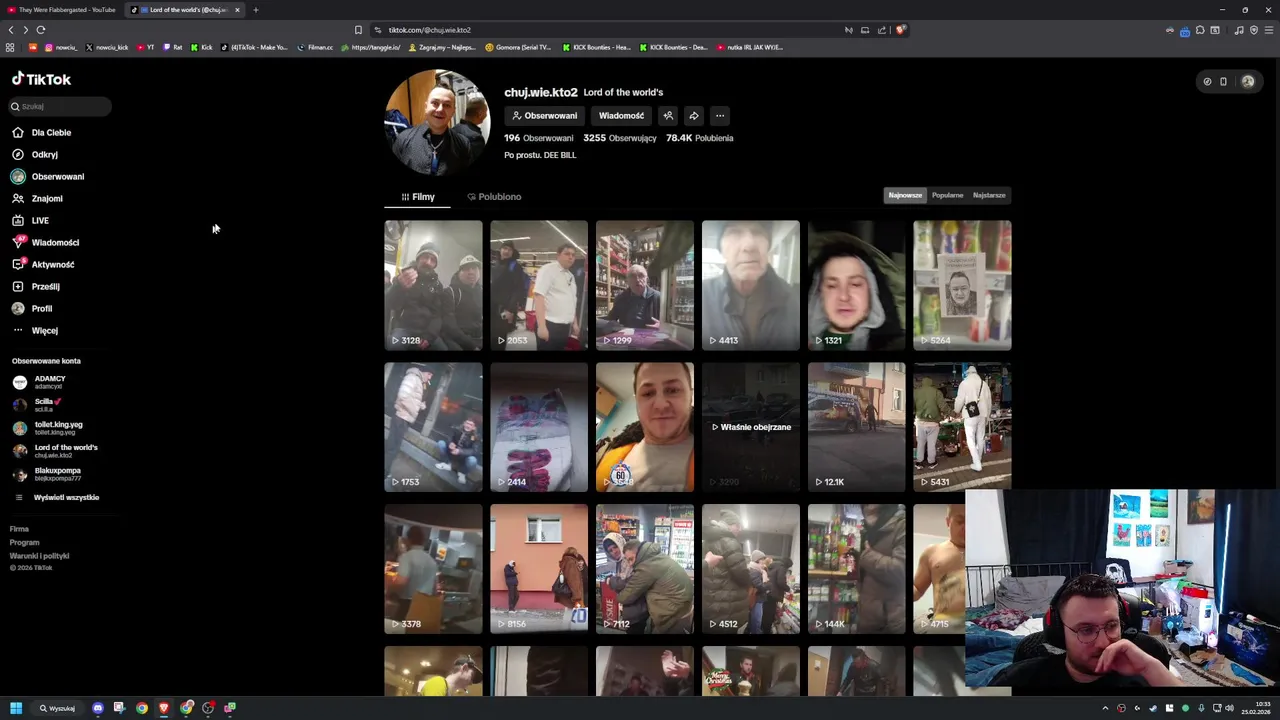1280x720 pixels.
Task: Open the profile avatar picture
Action: click(x=437, y=123)
